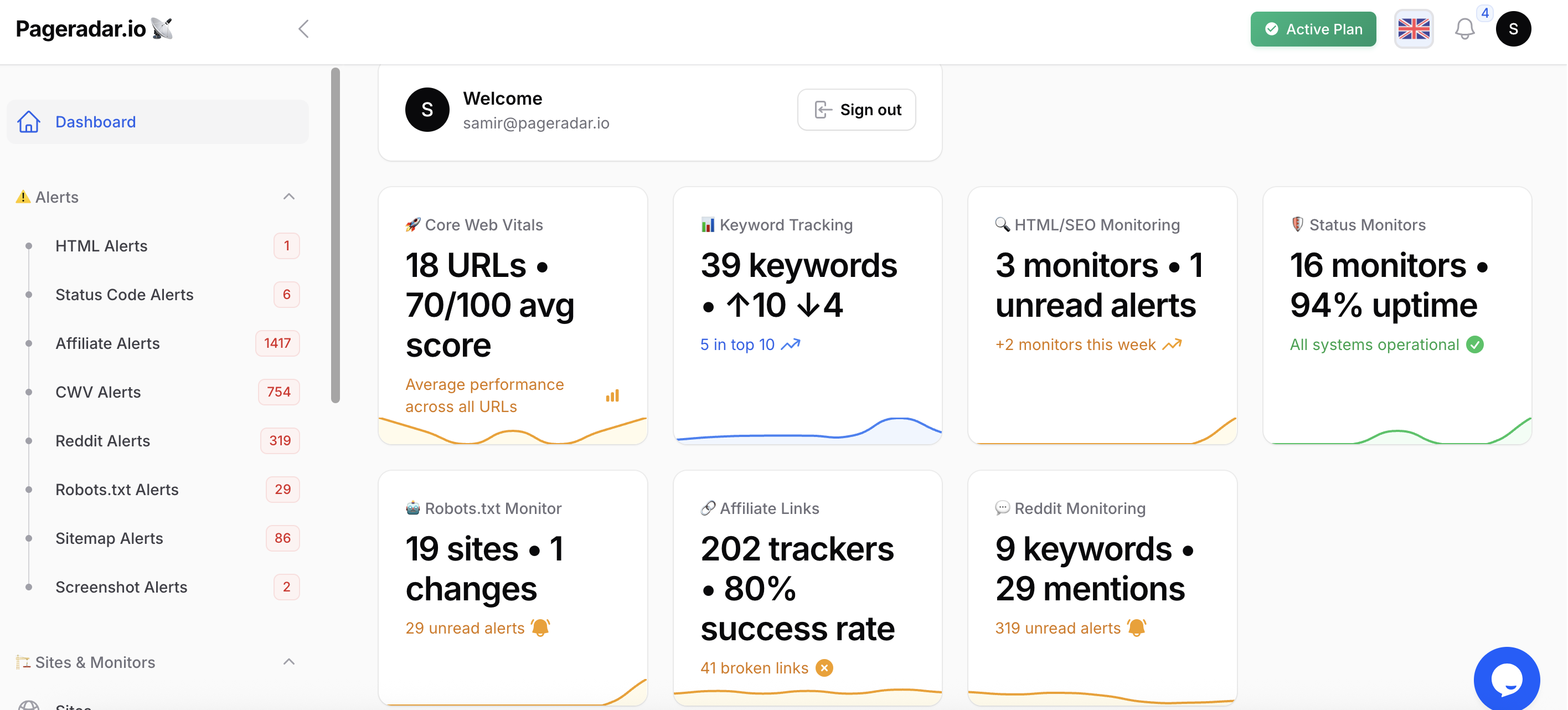1568x710 pixels.
Task: Click the profile avatar in header
Action: pyautogui.click(x=1513, y=29)
